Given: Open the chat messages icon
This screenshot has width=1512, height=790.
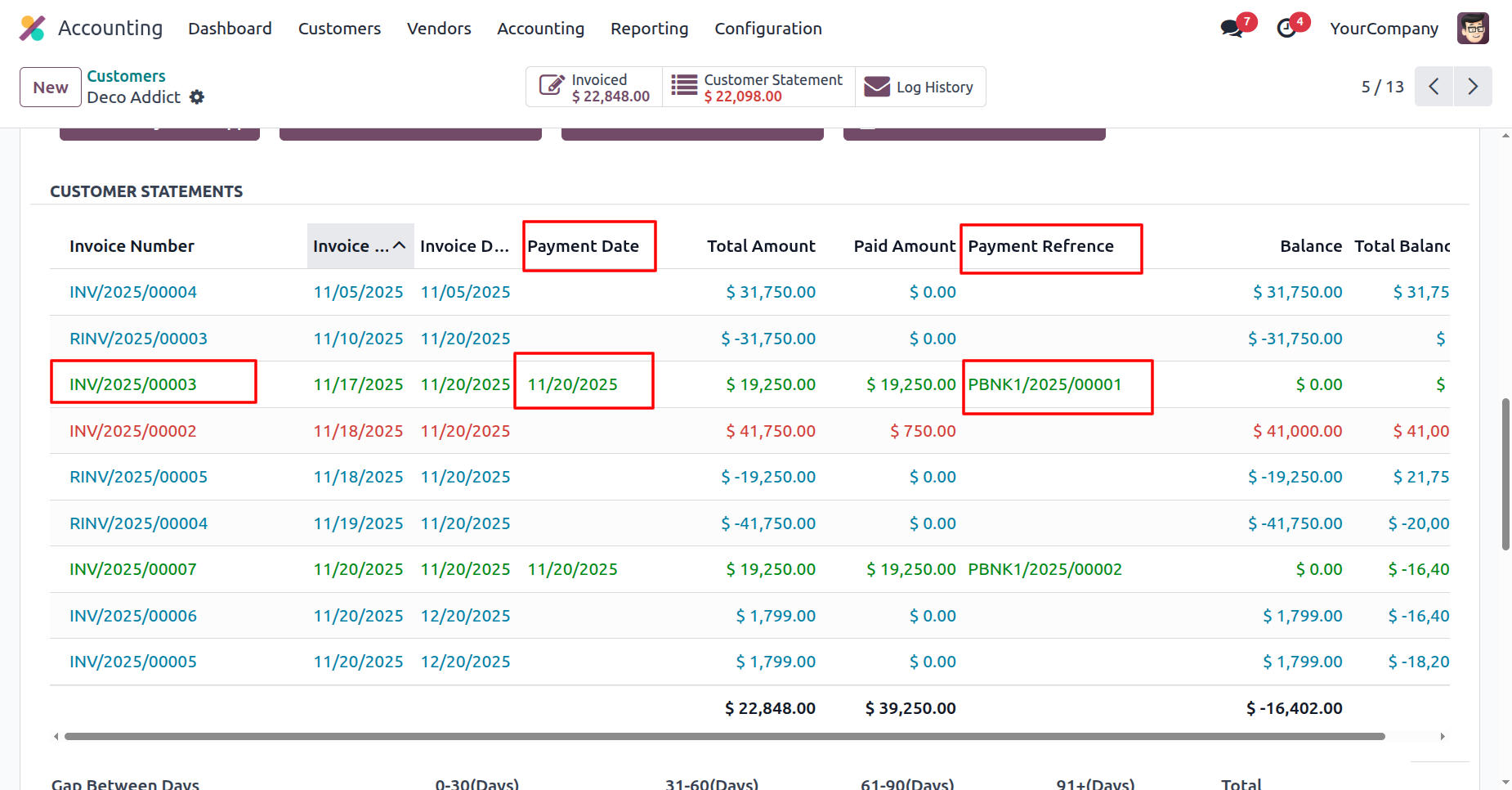Looking at the screenshot, I should 1231,29.
